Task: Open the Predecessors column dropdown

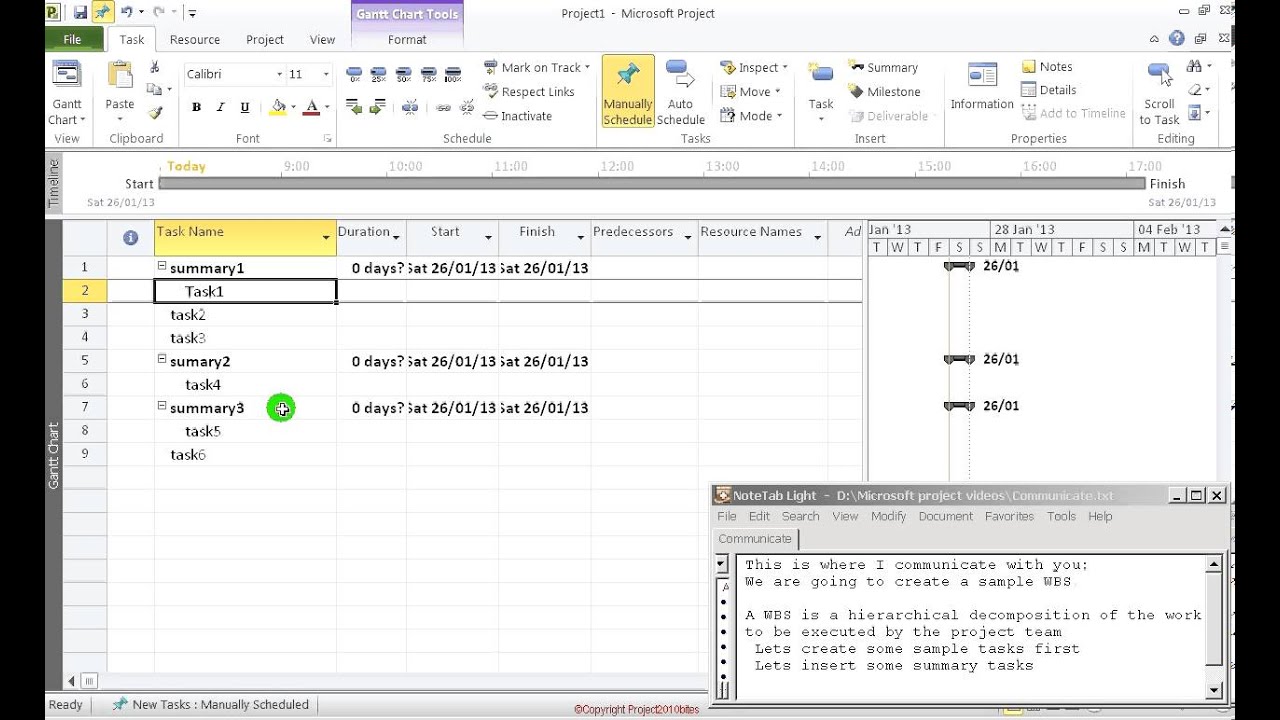Action: click(x=688, y=237)
